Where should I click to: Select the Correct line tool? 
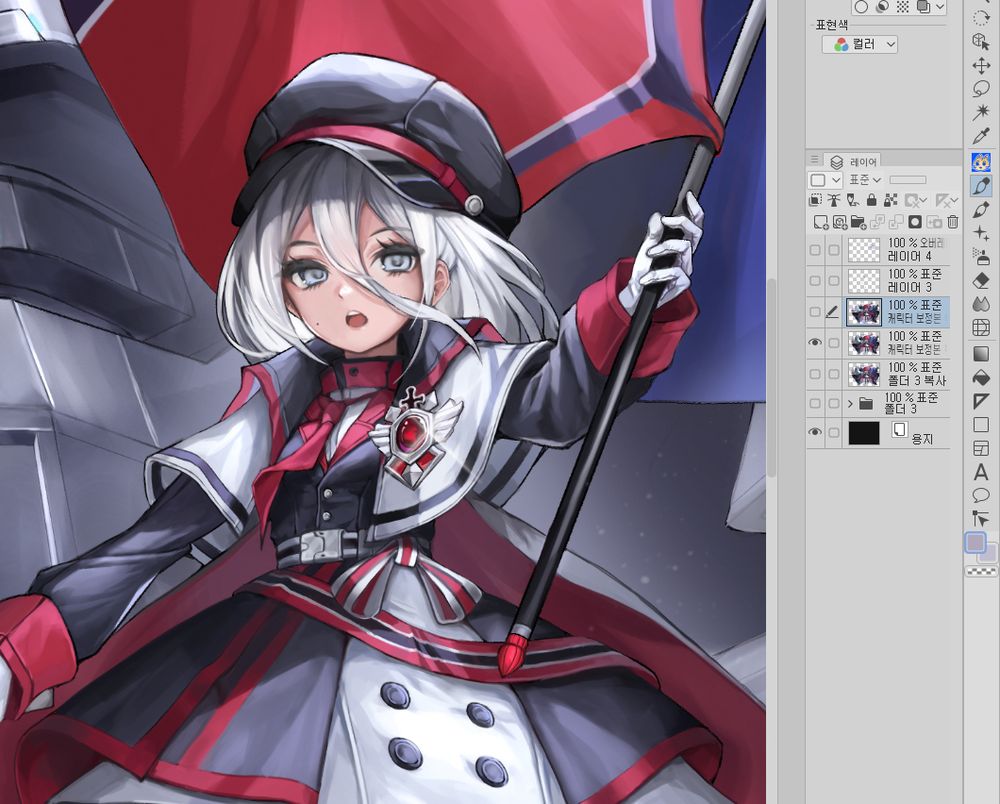point(981,518)
